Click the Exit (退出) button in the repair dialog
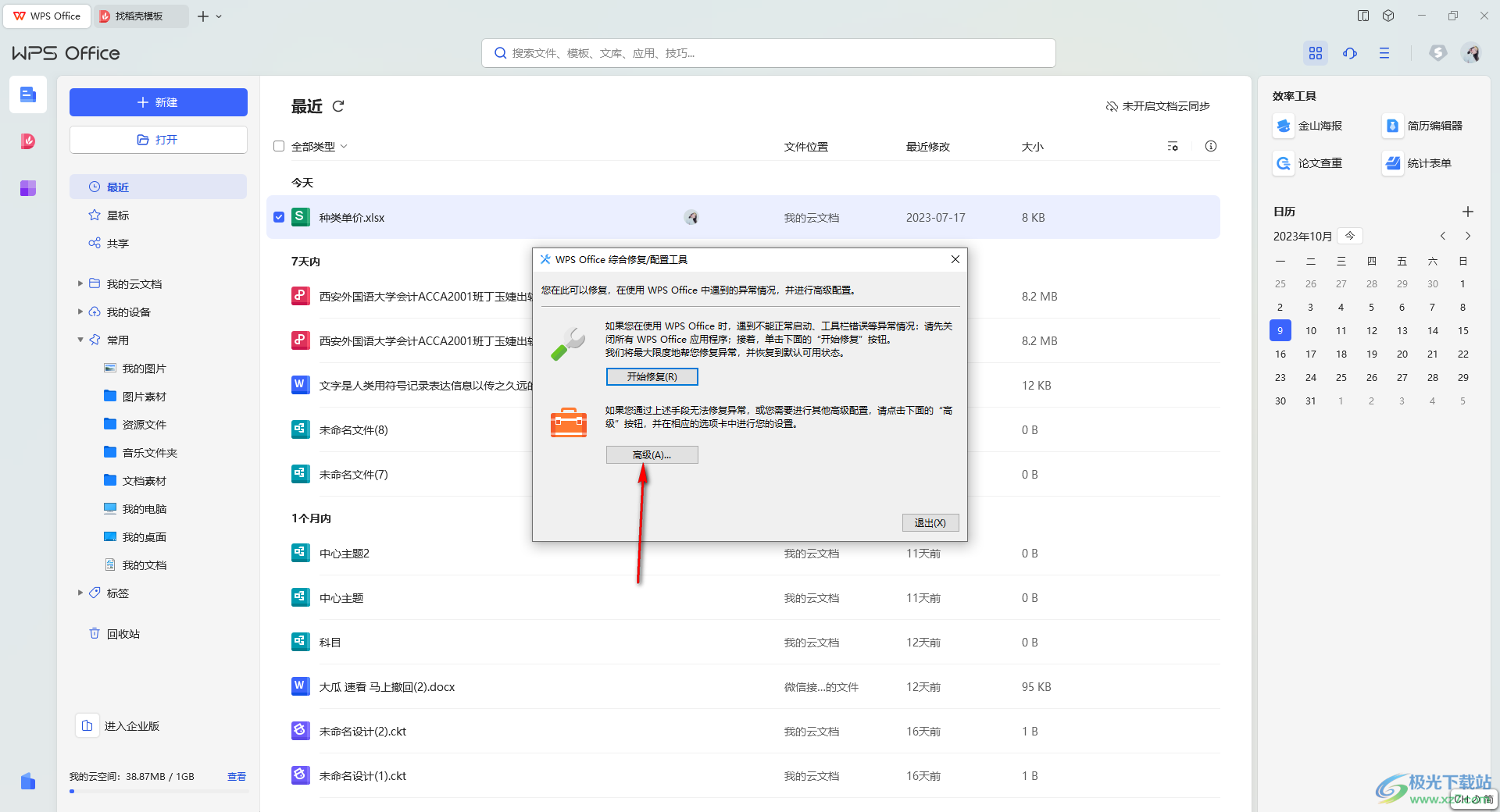1500x812 pixels. [x=930, y=523]
